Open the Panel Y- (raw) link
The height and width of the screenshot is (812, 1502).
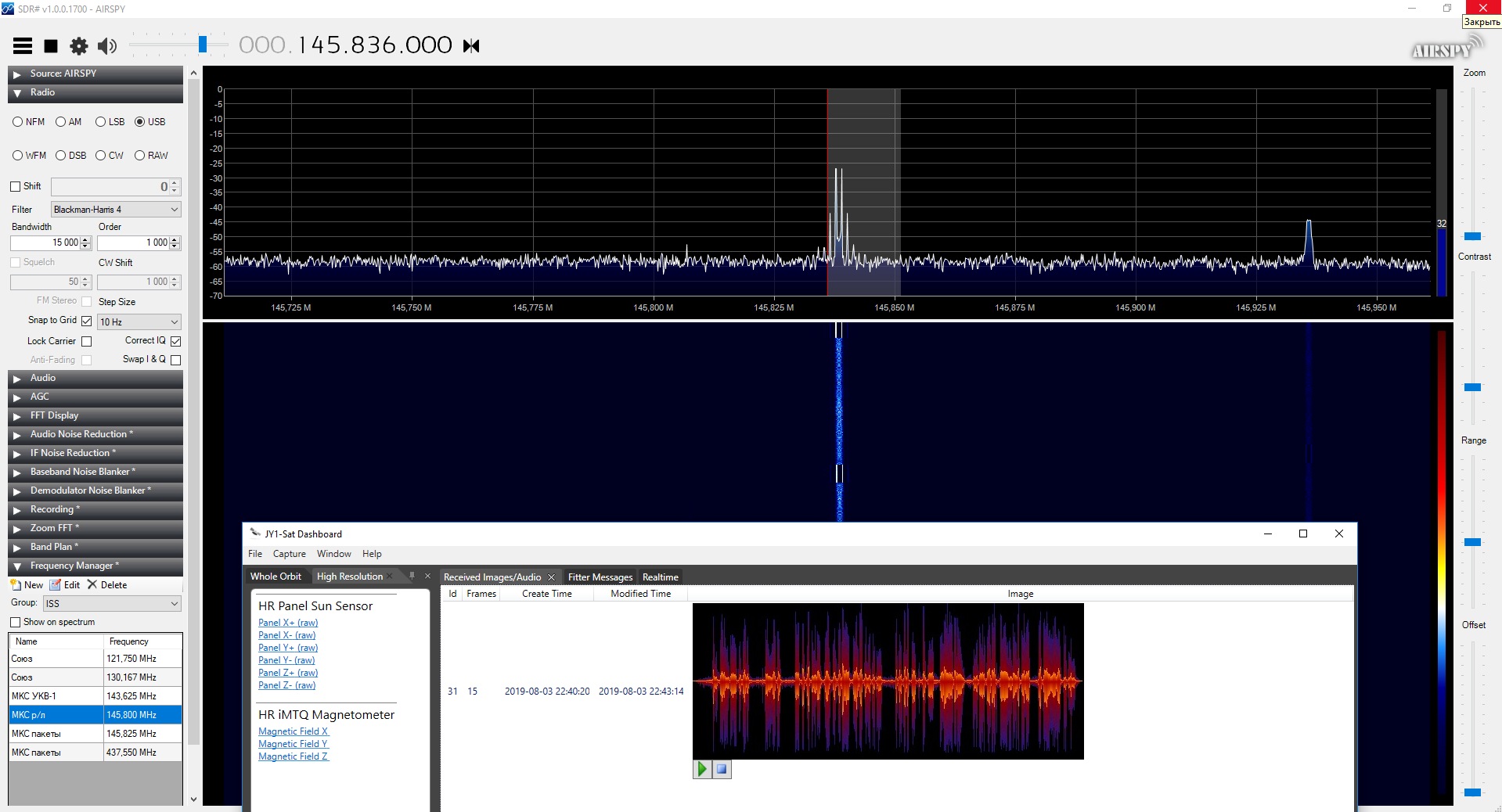click(x=287, y=660)
